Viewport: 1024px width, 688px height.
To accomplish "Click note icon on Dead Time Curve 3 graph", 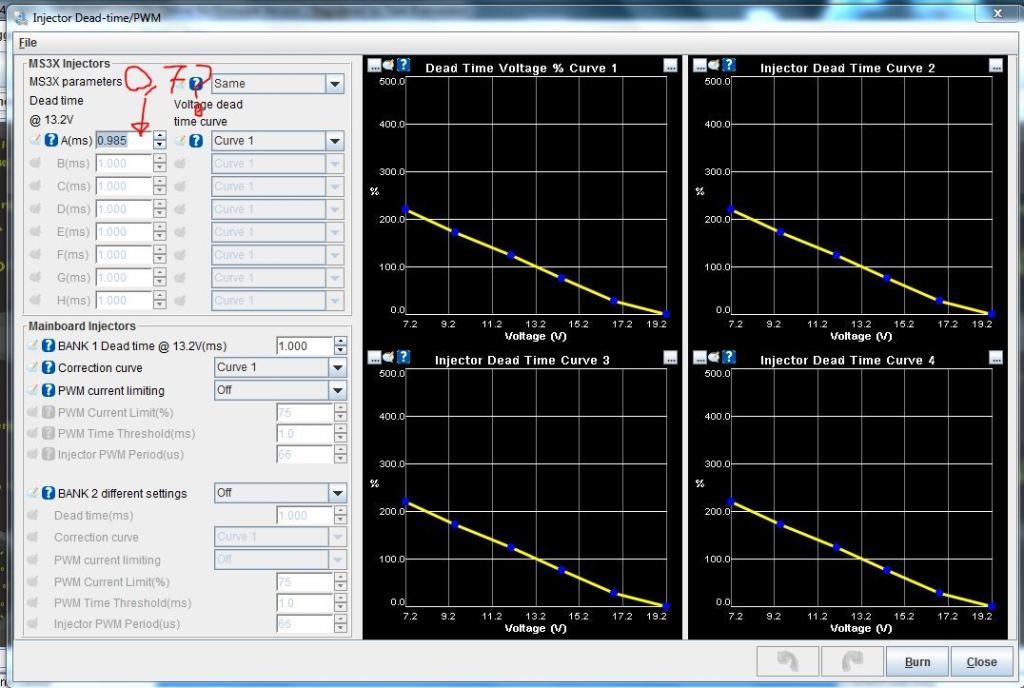I will [389, 357].
